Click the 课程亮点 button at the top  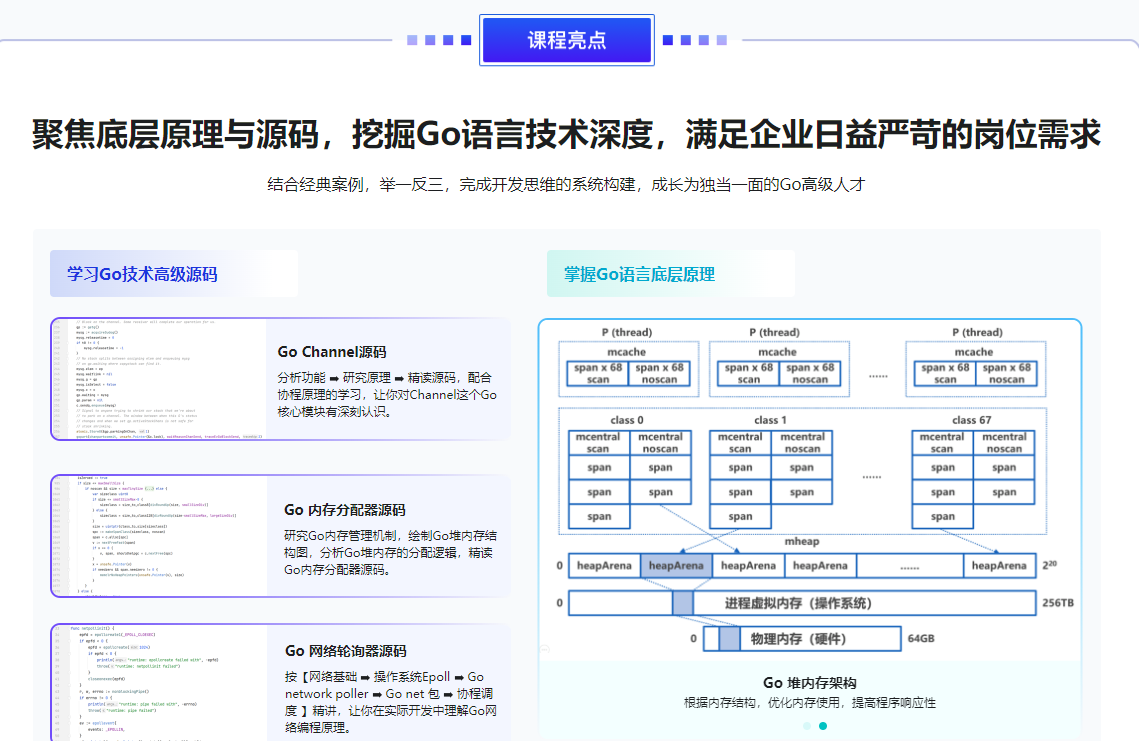[x=566, y=39]
